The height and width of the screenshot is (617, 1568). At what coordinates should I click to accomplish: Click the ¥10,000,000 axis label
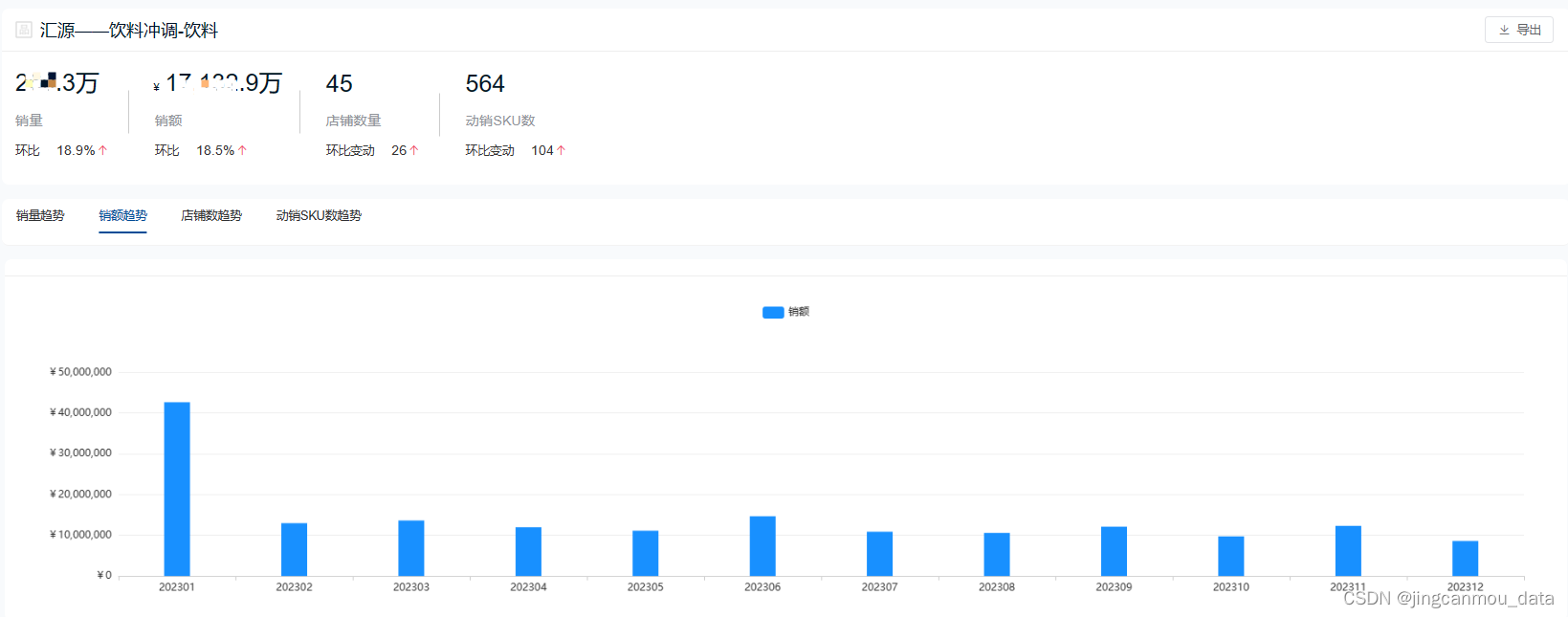point(80,535)
